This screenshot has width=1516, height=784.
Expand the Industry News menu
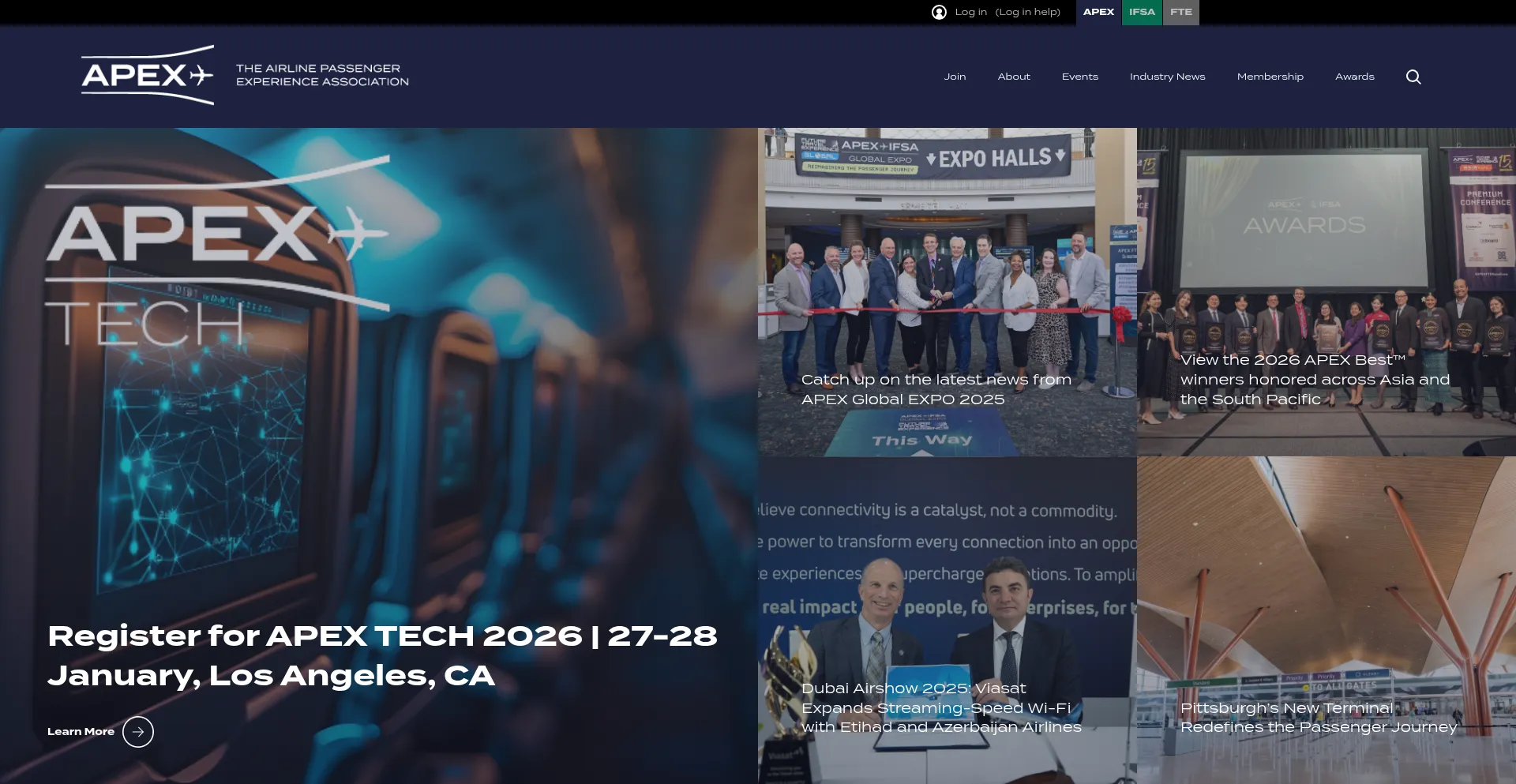[1167, 77]
